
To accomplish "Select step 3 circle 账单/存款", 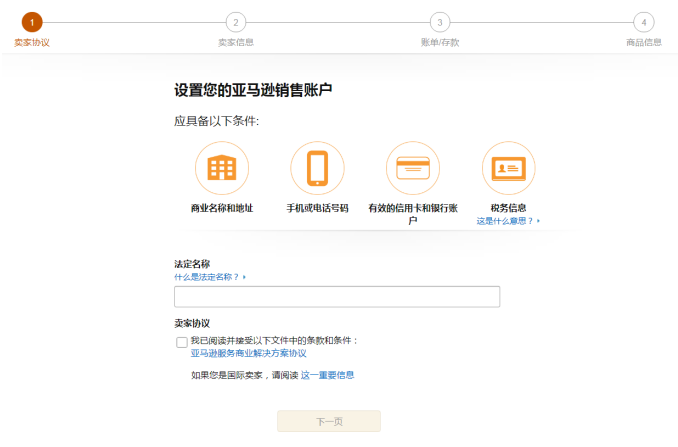I will [440, 22].
